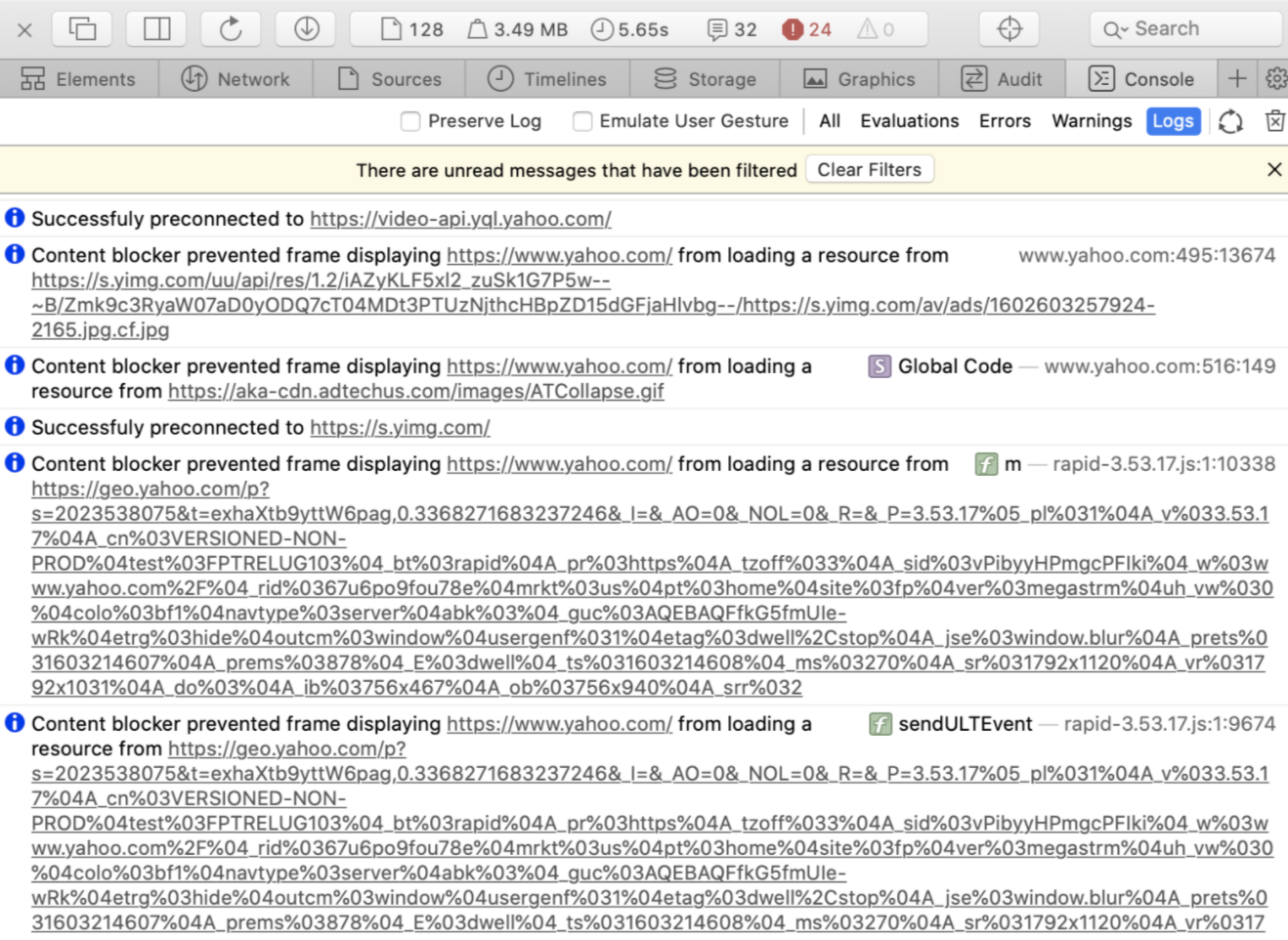Click the reload page icon
The image size is (1288, 940).
pyautogui.click(x=231, y=29)
